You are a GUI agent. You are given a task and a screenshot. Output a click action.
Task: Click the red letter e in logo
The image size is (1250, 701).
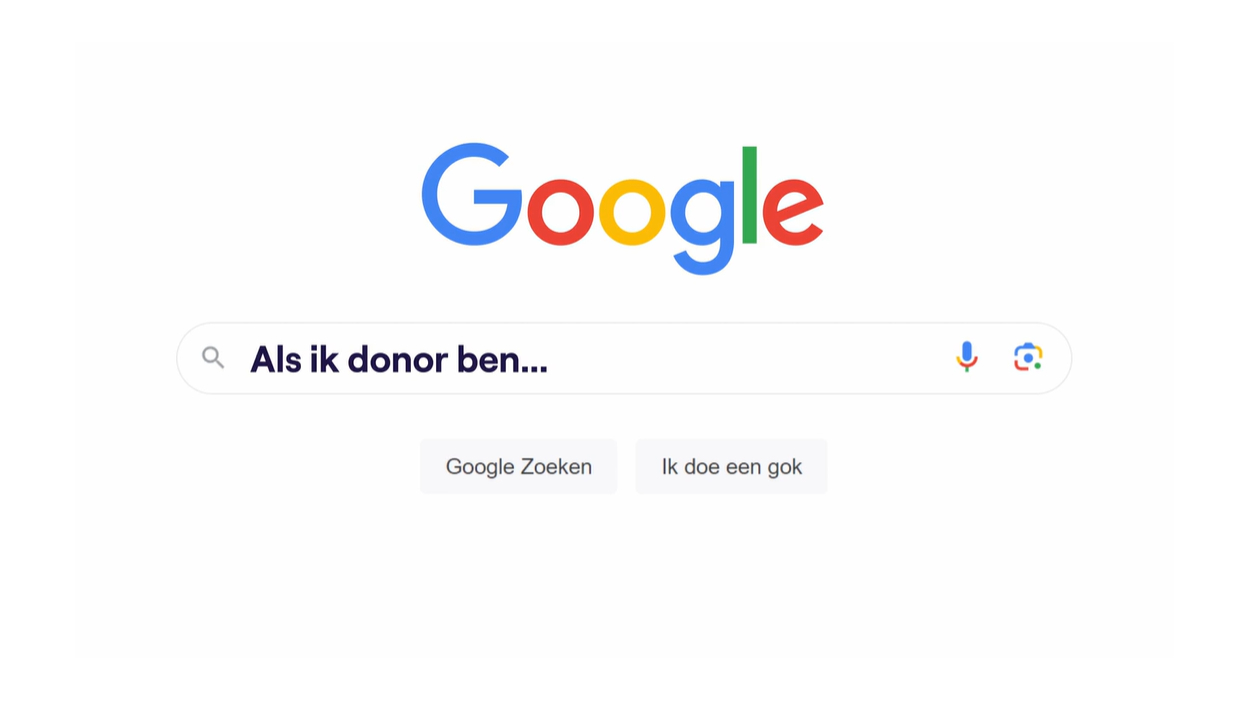pyautogui.click(x=793, y=211)
